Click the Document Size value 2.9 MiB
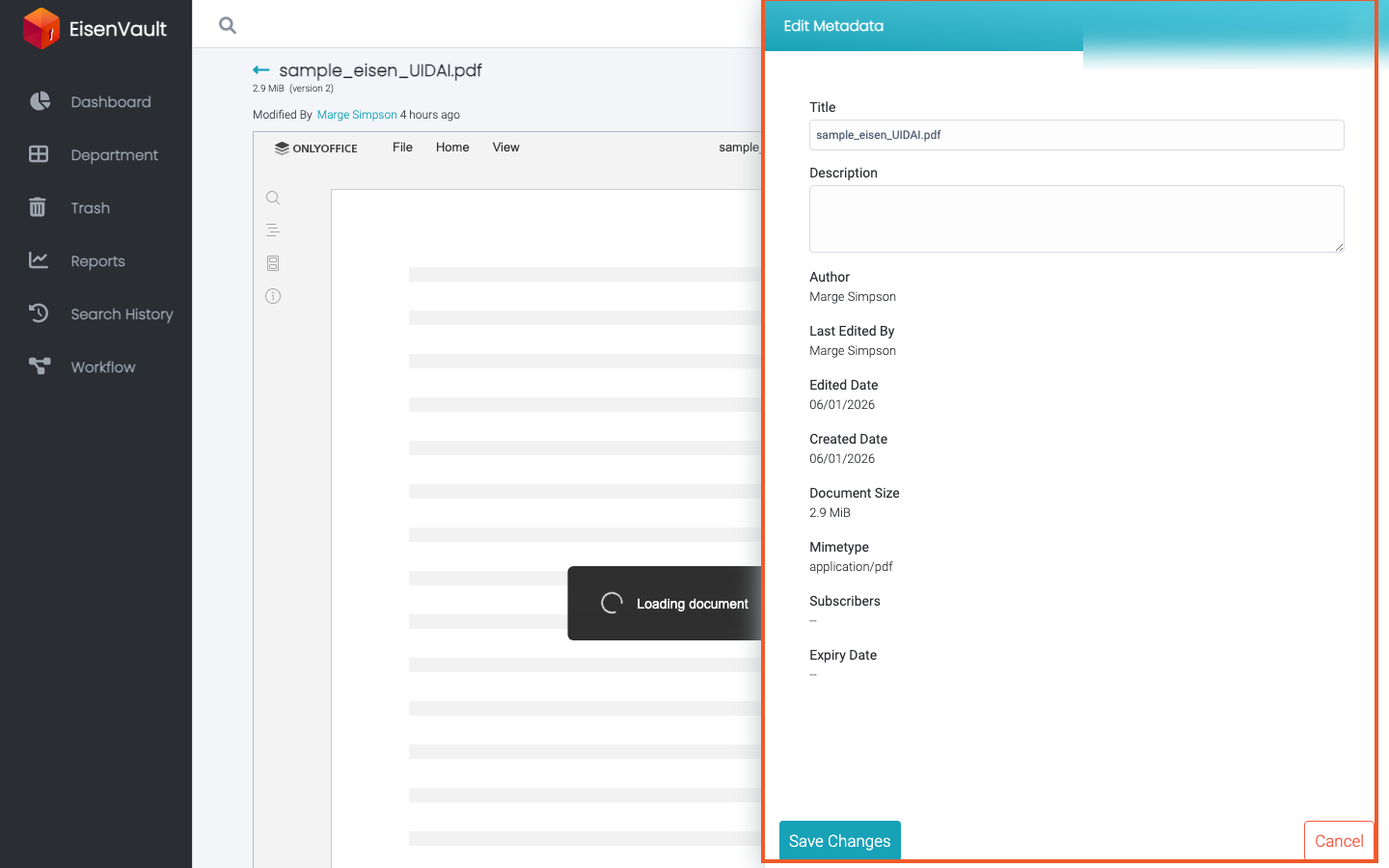 (x=830, y=513)
